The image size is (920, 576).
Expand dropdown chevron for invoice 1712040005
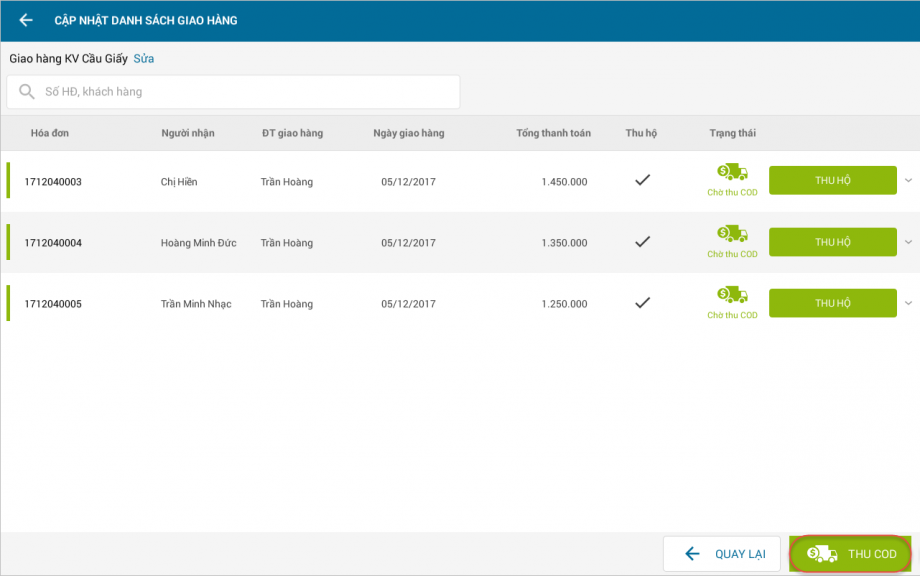pos(908,303)
